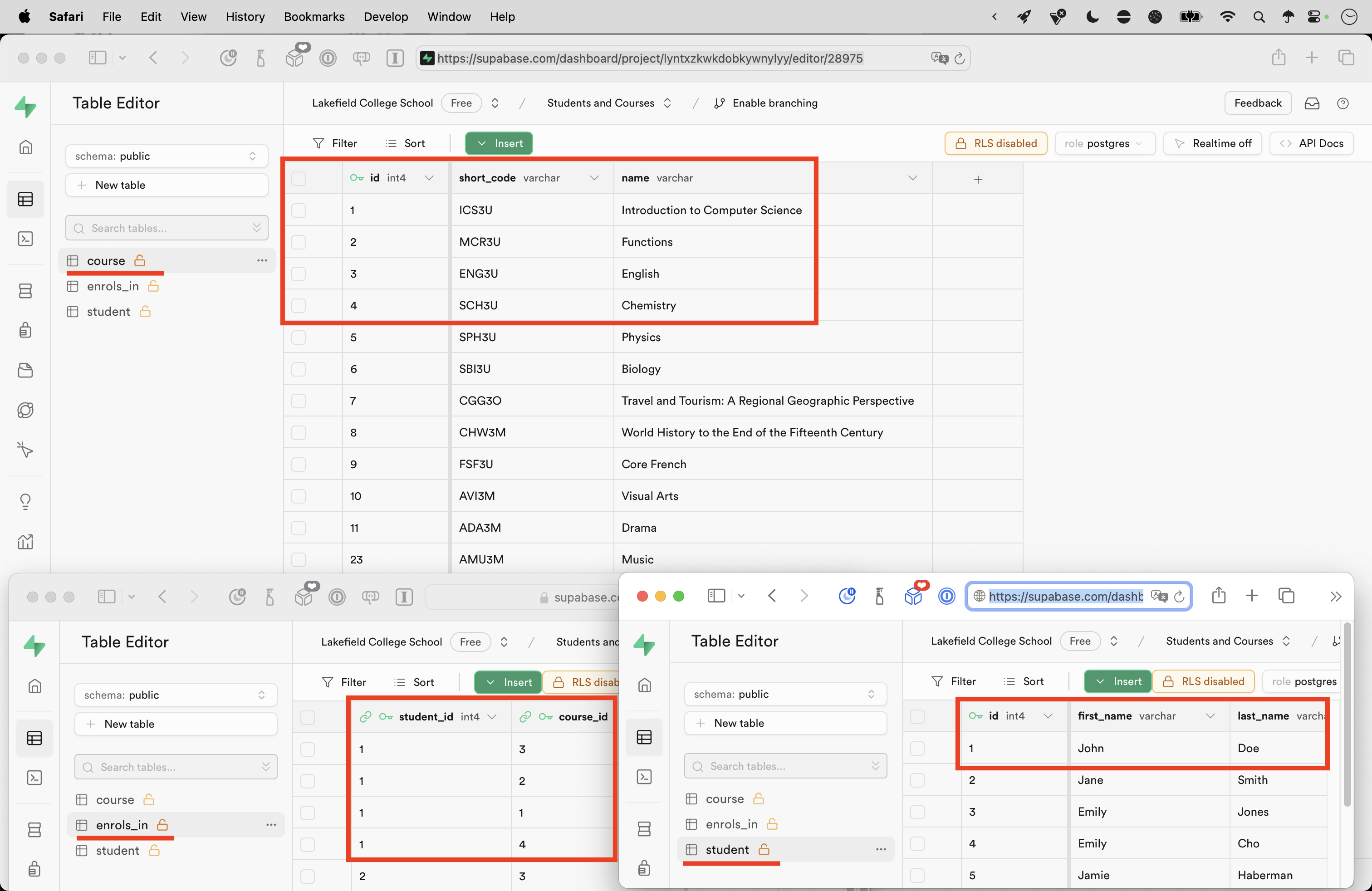
Task: Select the enrols_in table in top window sidebar
Action: tap(113, 286)
